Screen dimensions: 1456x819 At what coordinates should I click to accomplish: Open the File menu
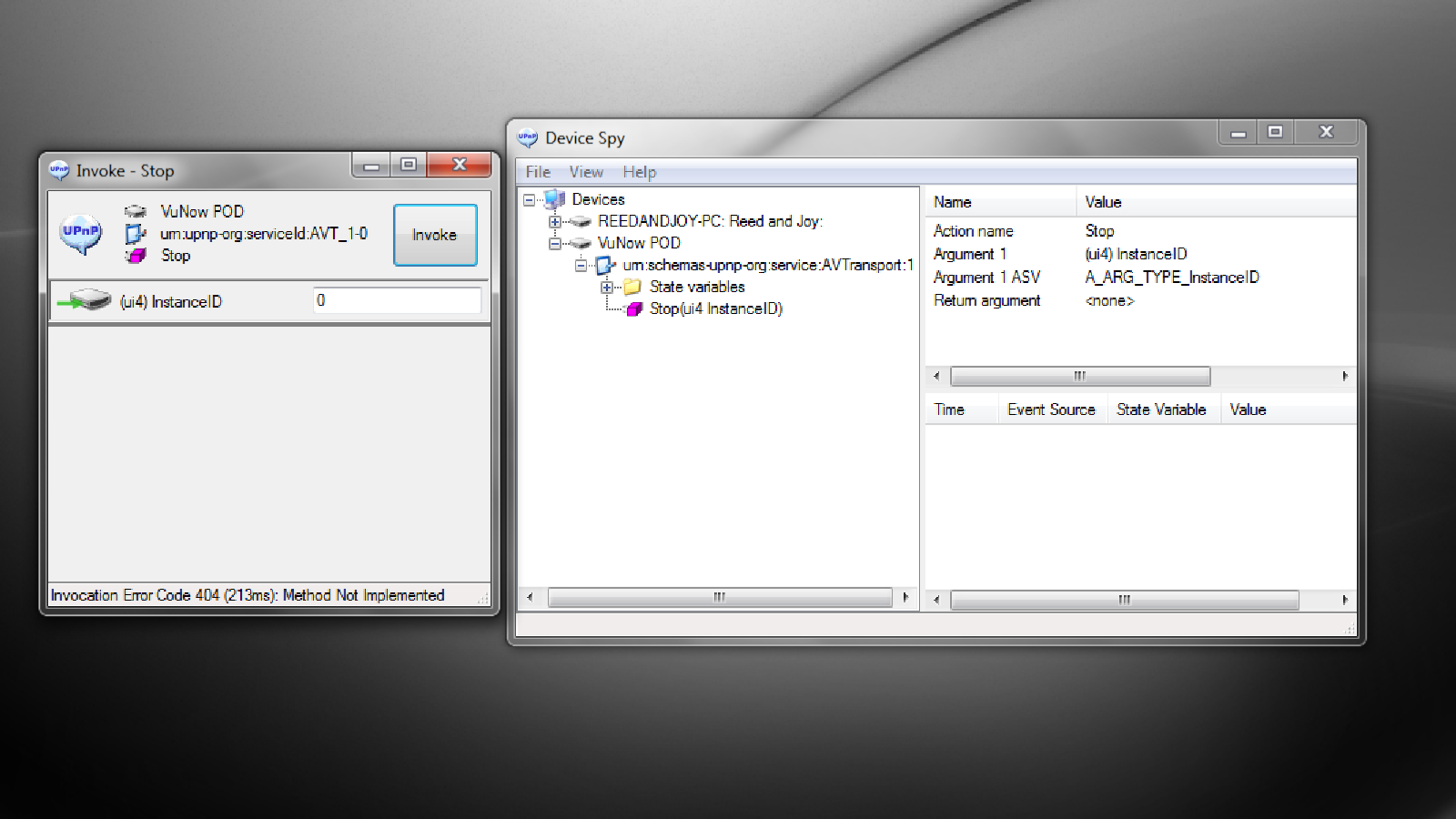pos(538,172)
